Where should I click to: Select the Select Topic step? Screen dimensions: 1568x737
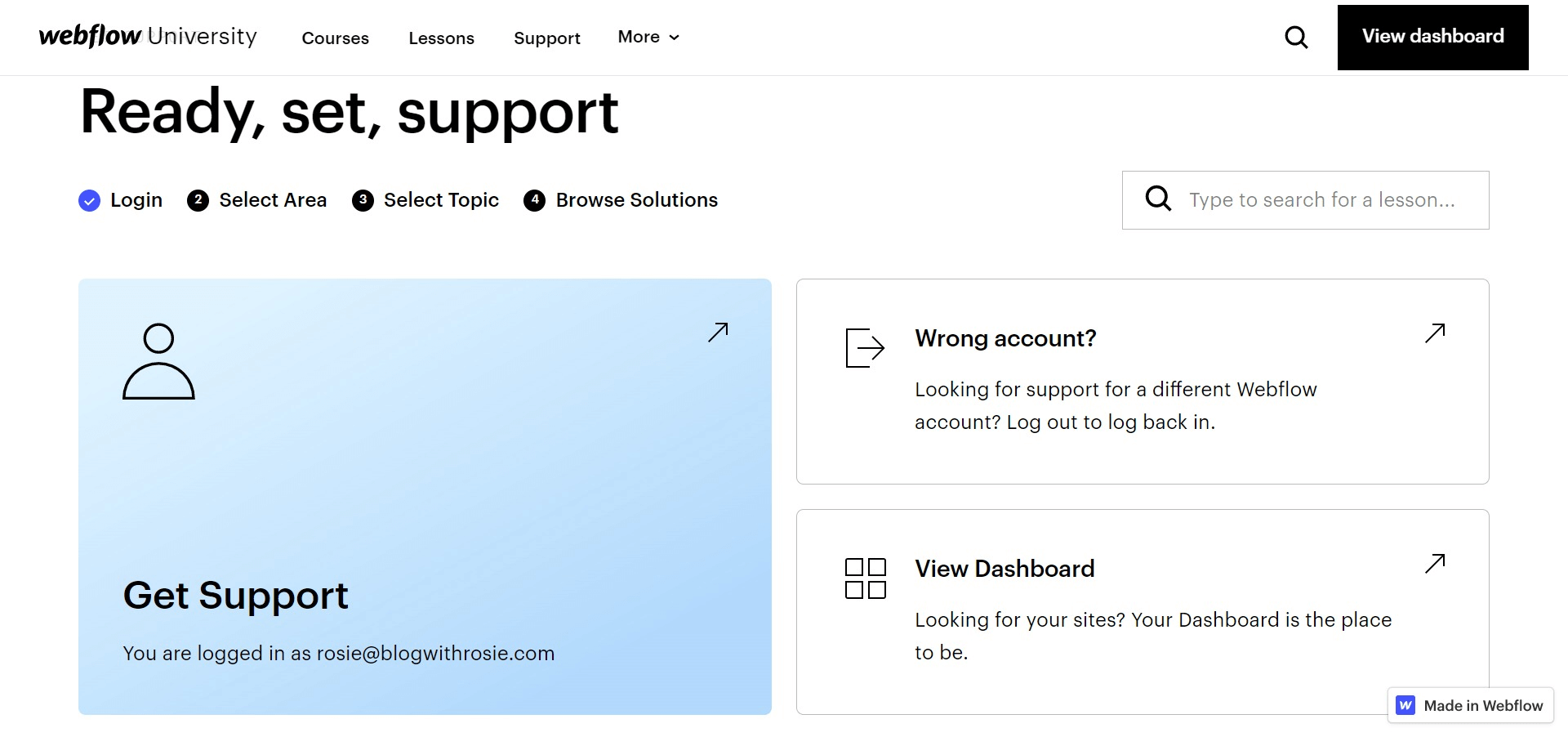tap(441, 200)
